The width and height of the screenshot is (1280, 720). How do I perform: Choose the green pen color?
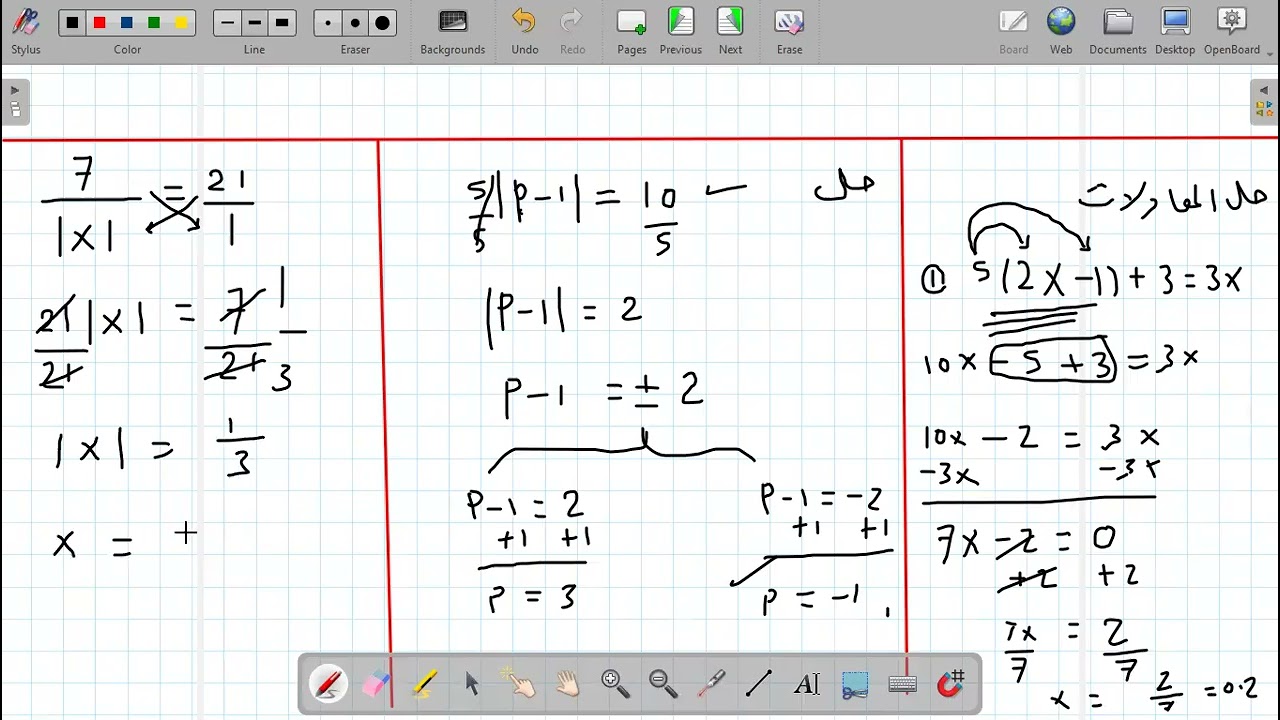tap(154, 23)
